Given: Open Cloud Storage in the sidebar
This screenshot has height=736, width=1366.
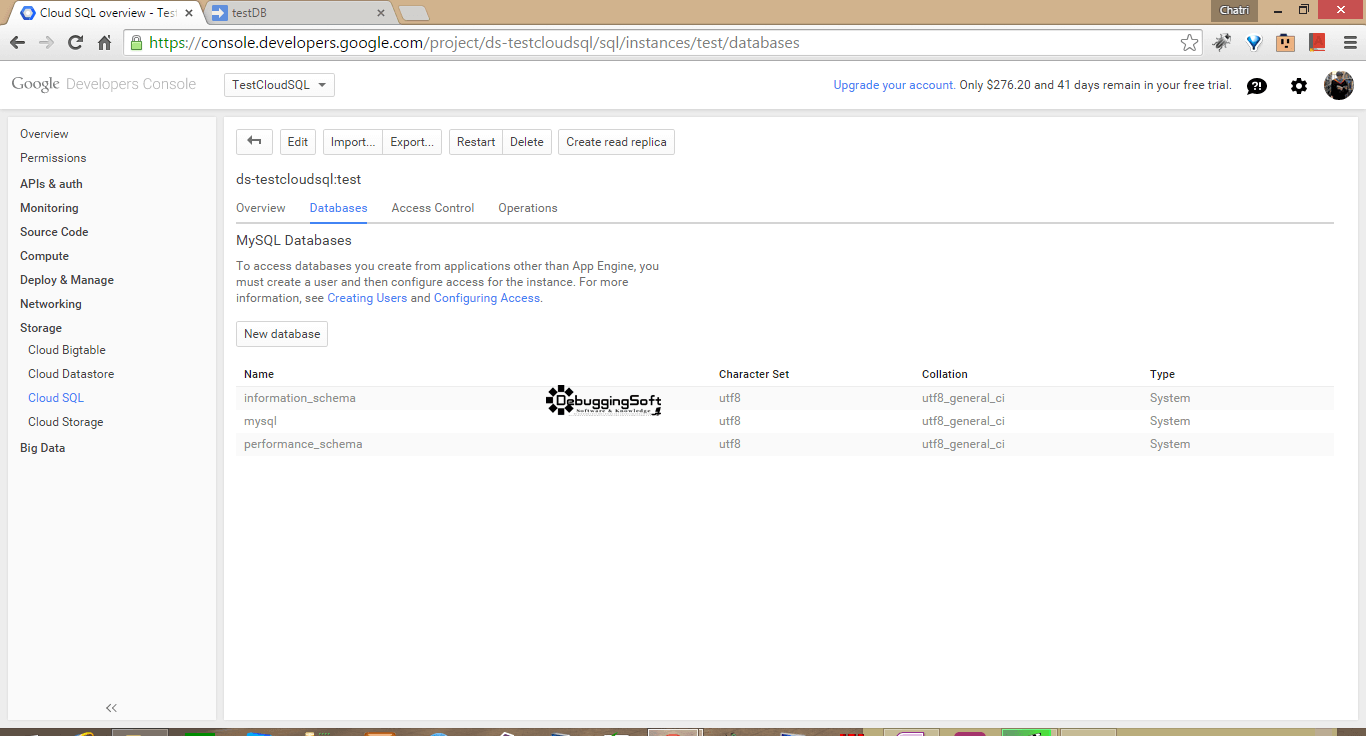Looking at the screenshot, I should click(66, 422).
